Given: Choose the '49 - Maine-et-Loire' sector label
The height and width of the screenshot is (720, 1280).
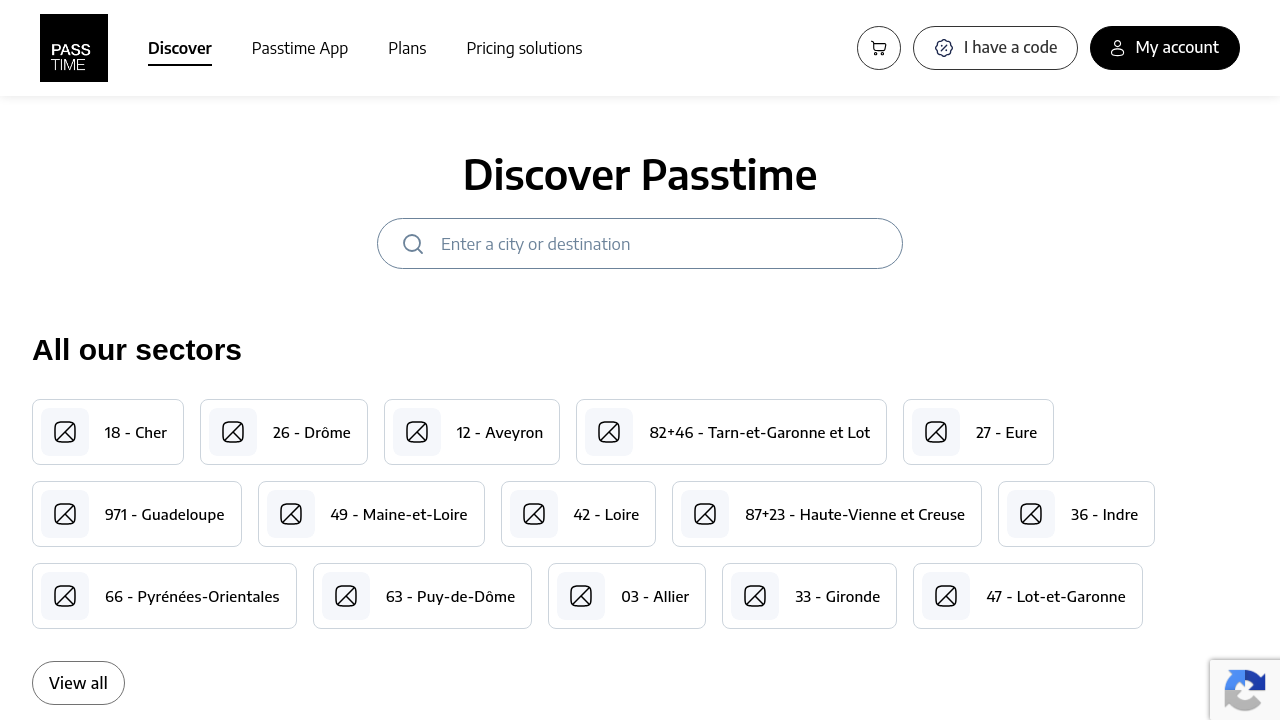Looking at the screenshot, I should pos(399,514).
